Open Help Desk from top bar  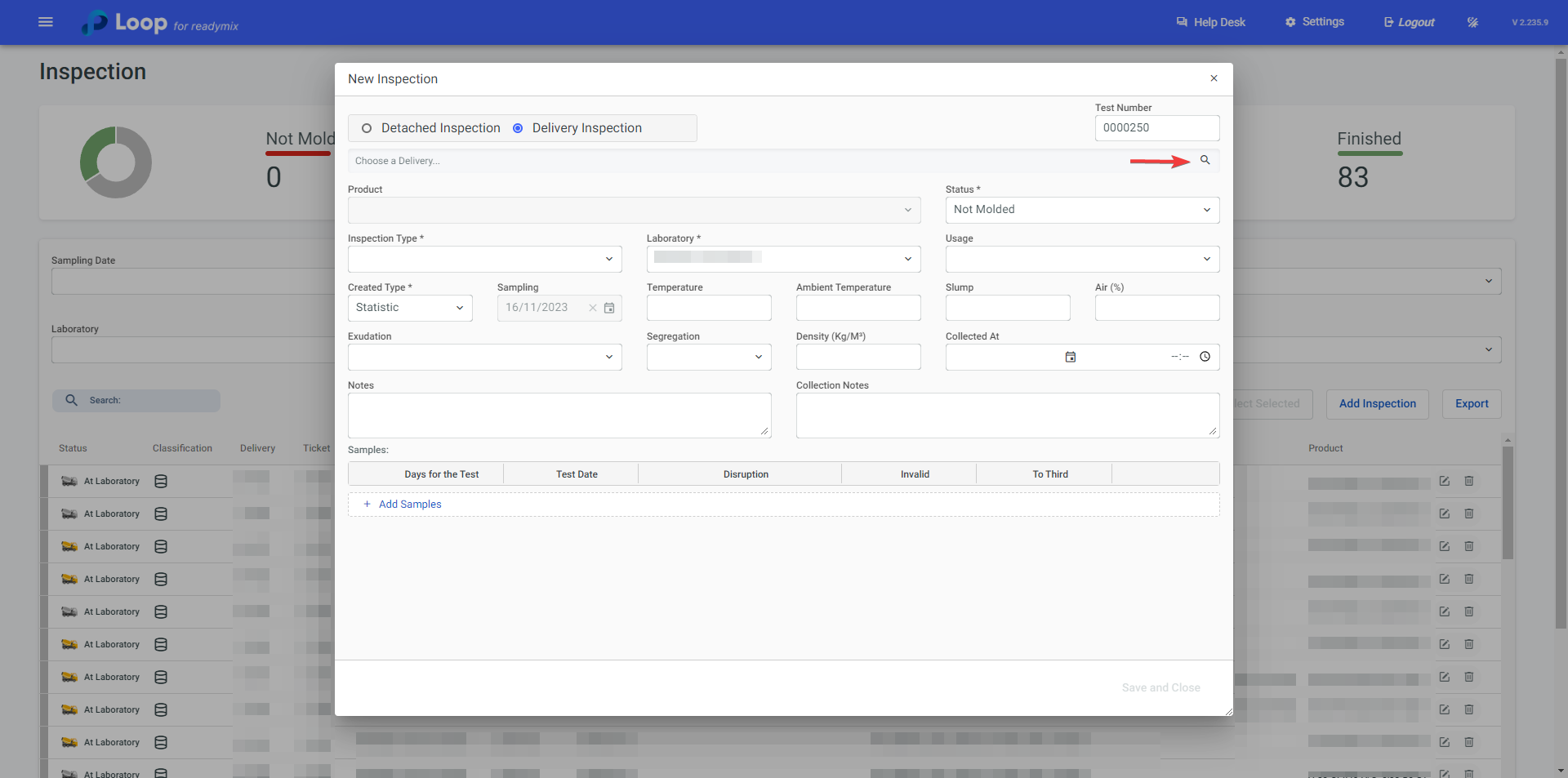point(1211,22)
